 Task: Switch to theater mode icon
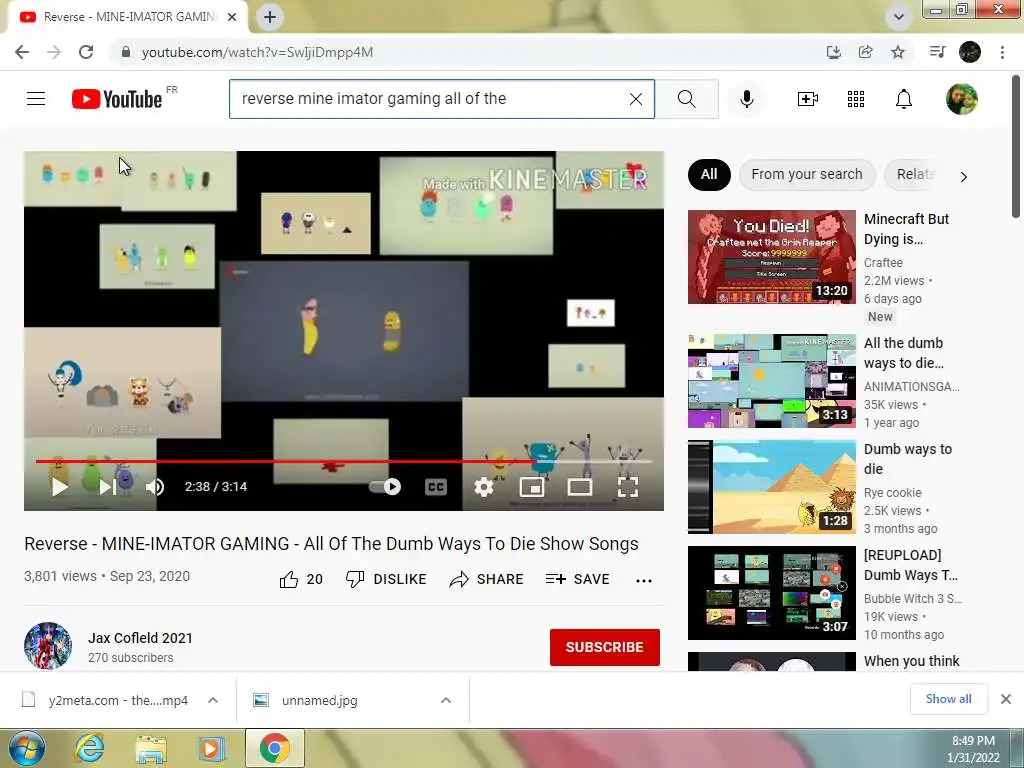click(580, 487)
